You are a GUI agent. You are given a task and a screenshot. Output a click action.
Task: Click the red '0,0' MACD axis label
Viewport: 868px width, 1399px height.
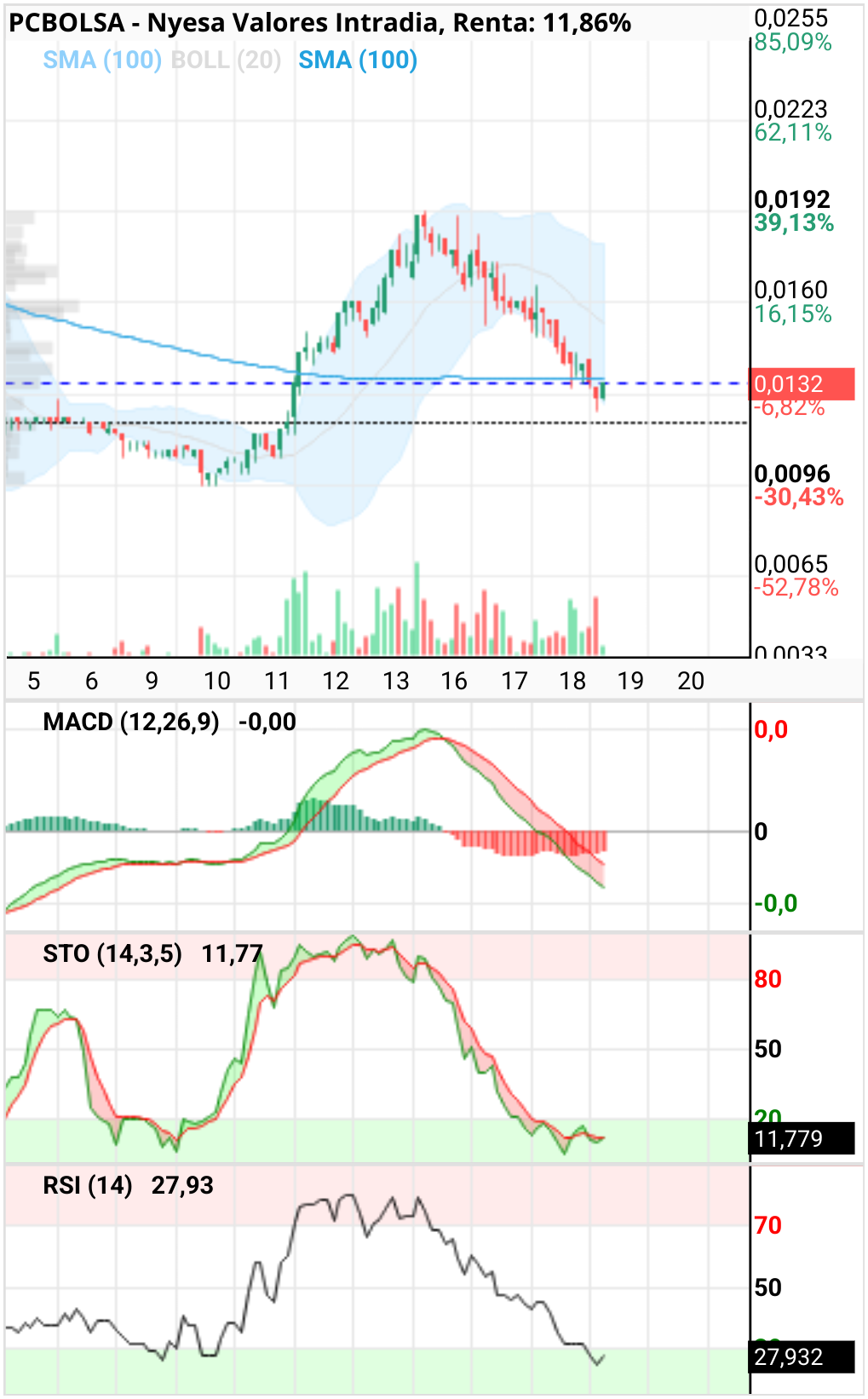pyautogui.click(x=771, y=730)
